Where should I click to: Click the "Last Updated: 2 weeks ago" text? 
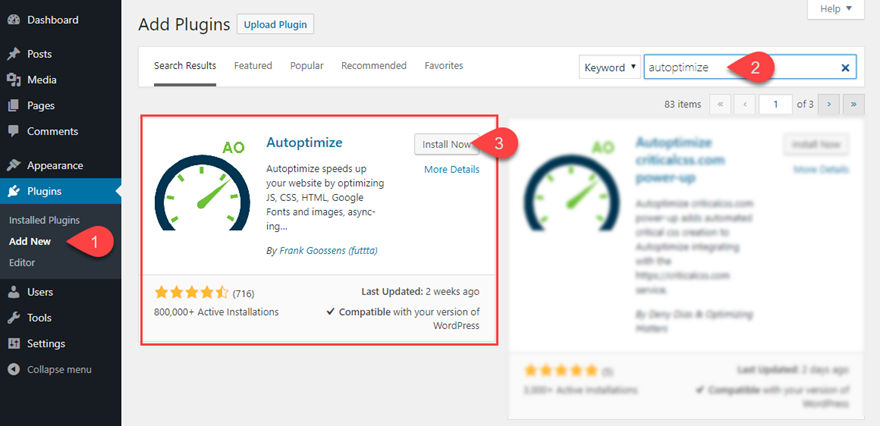(x=420, y=292)
